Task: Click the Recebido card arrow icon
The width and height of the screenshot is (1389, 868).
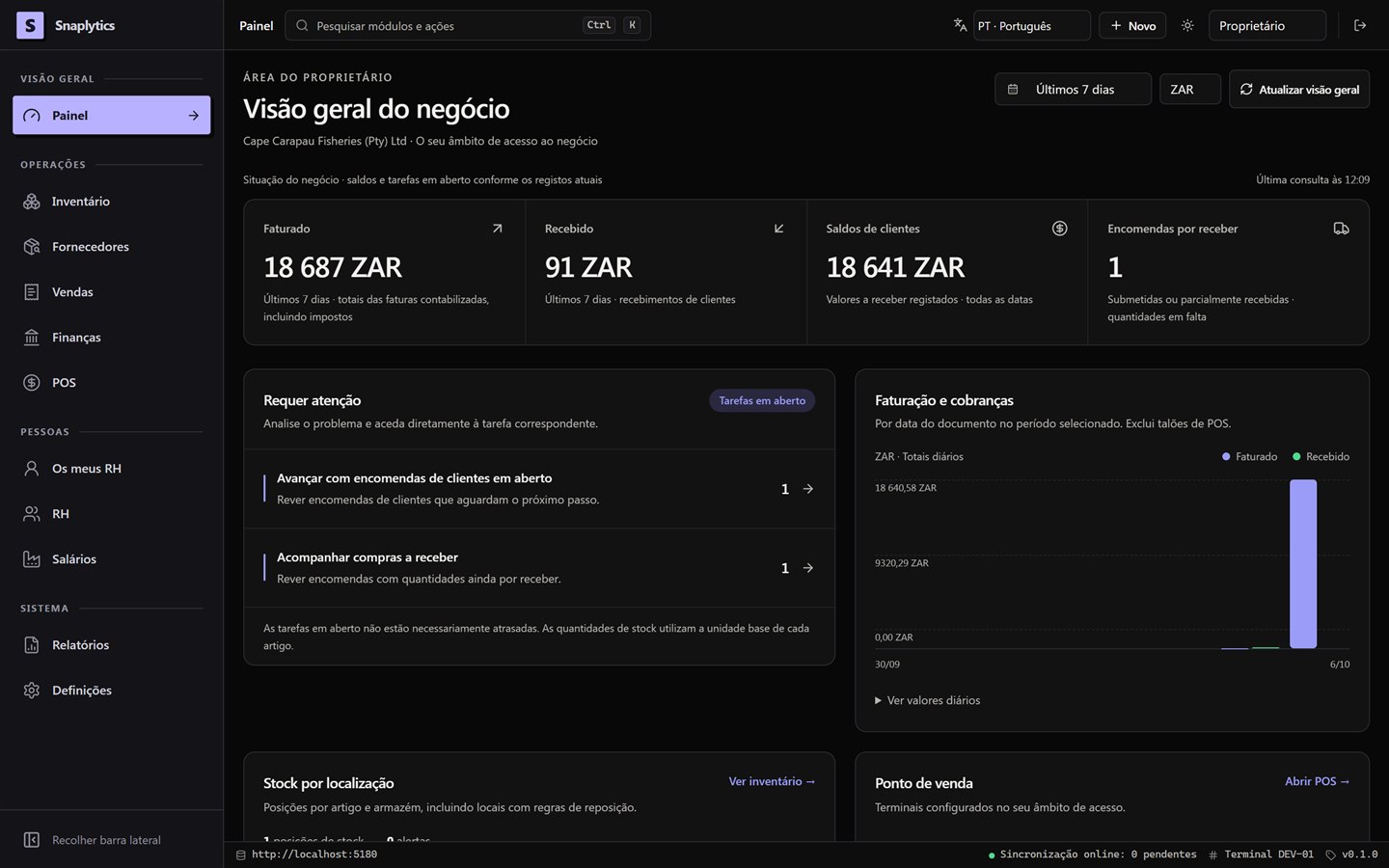Action: click(x=778, y=229)
